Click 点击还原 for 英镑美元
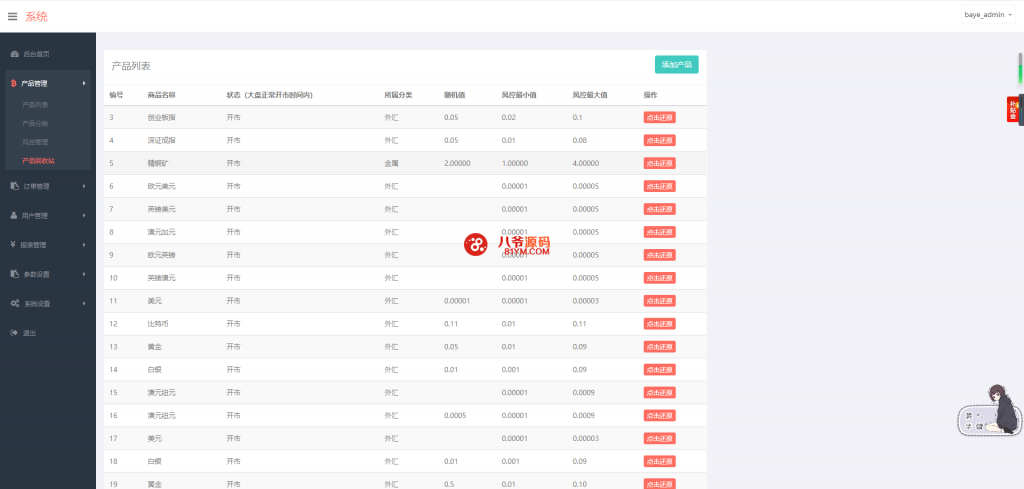Image resolution: width=1024 pixels, height=489 pixels. [660, 209]
